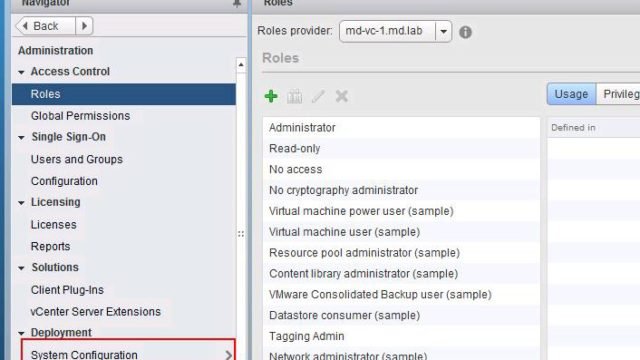Go forward using the history arrow
This screenshot has height=360, width=640.
tap(84, 26)
